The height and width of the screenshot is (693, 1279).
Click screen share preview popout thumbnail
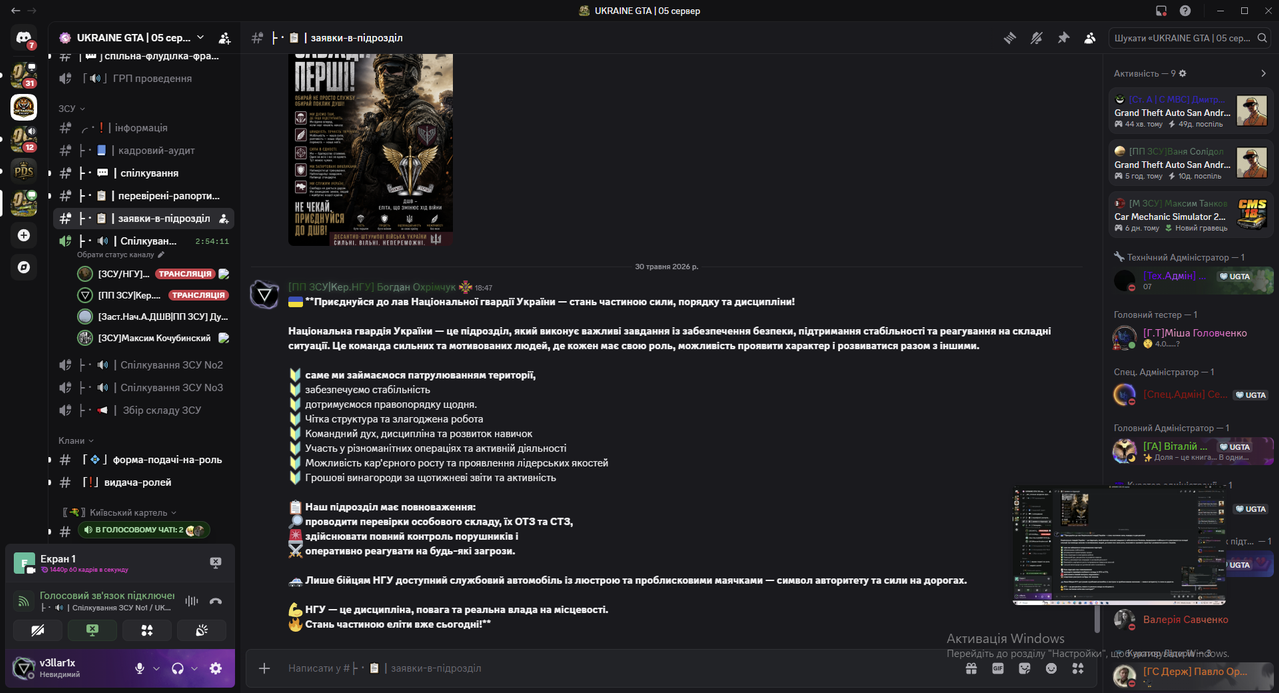1119,546
